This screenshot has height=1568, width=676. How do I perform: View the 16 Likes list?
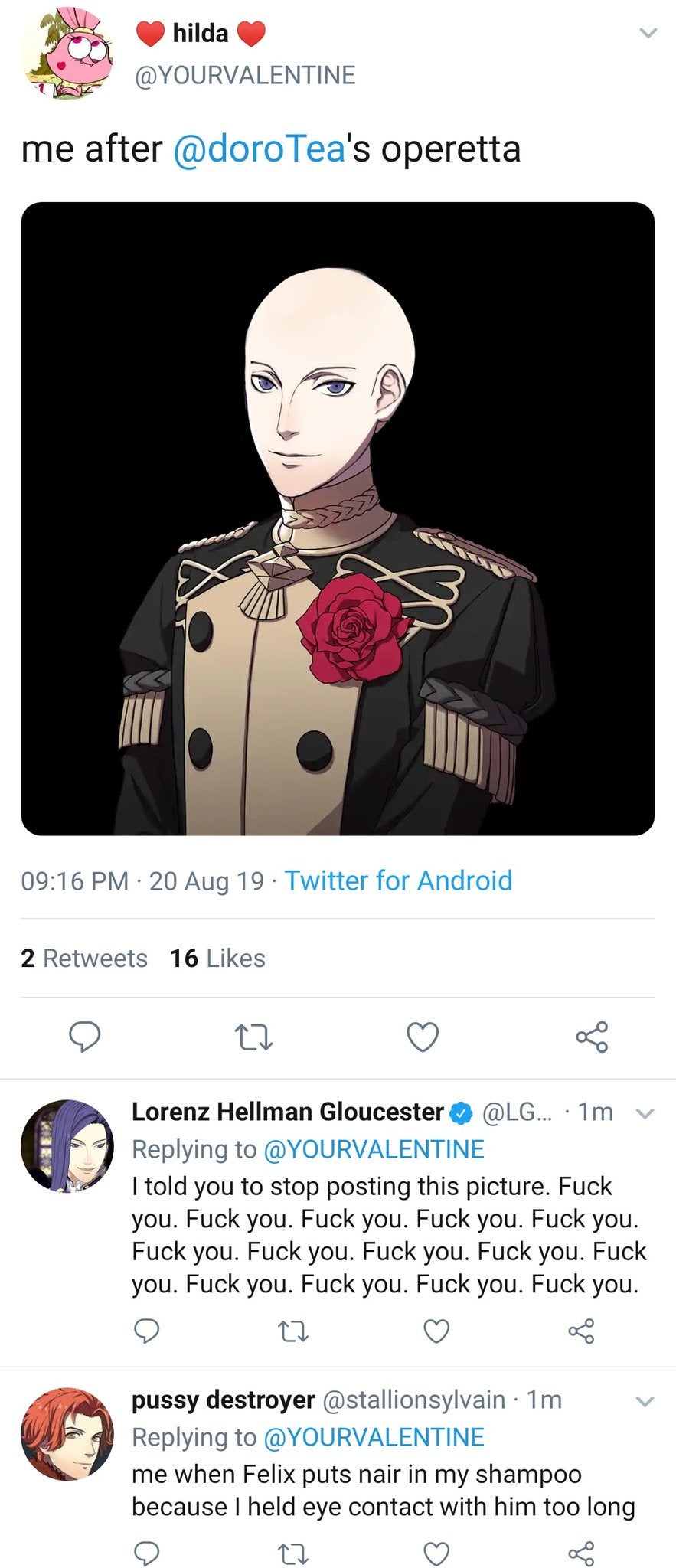(217, 958)
